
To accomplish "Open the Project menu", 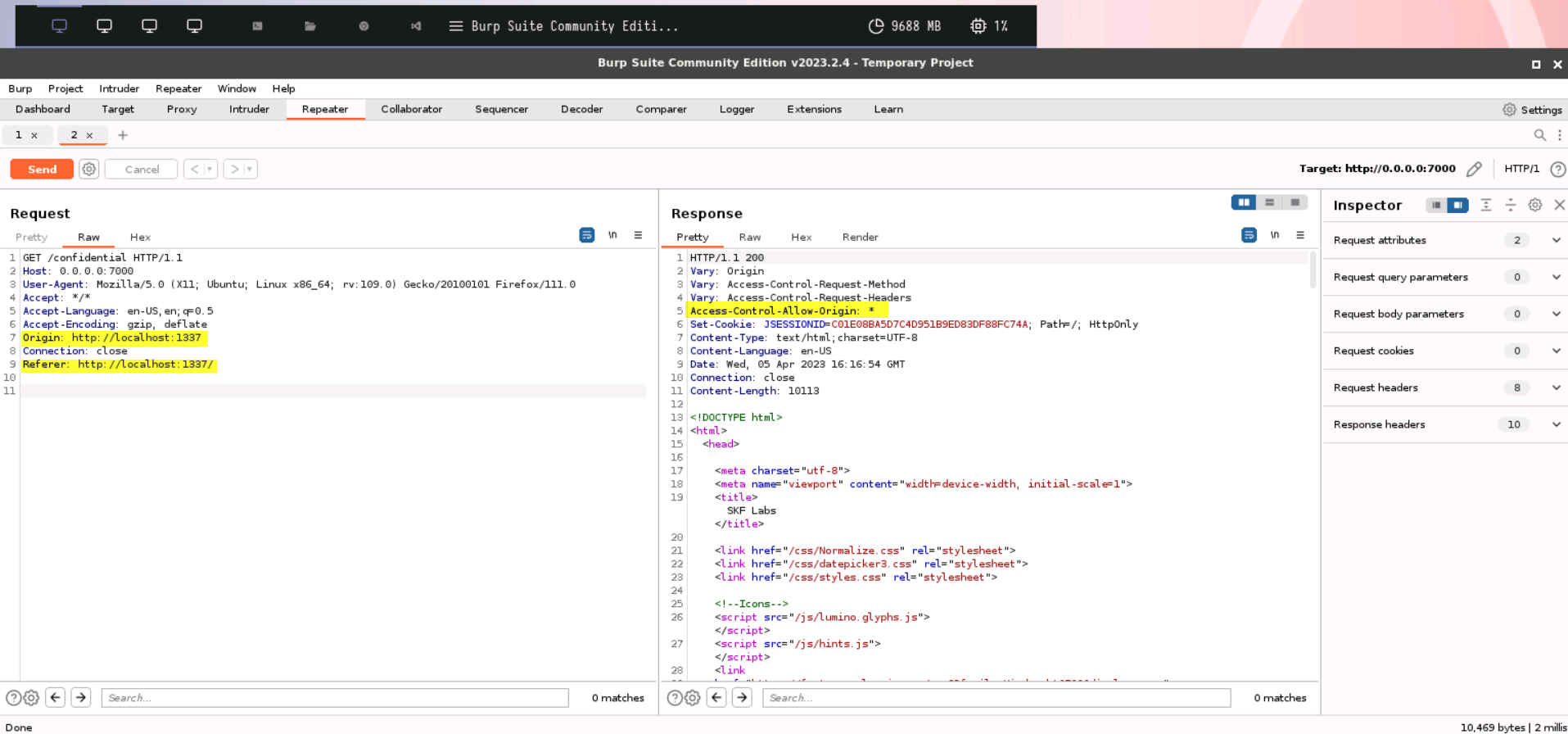I will click(66, 88).
